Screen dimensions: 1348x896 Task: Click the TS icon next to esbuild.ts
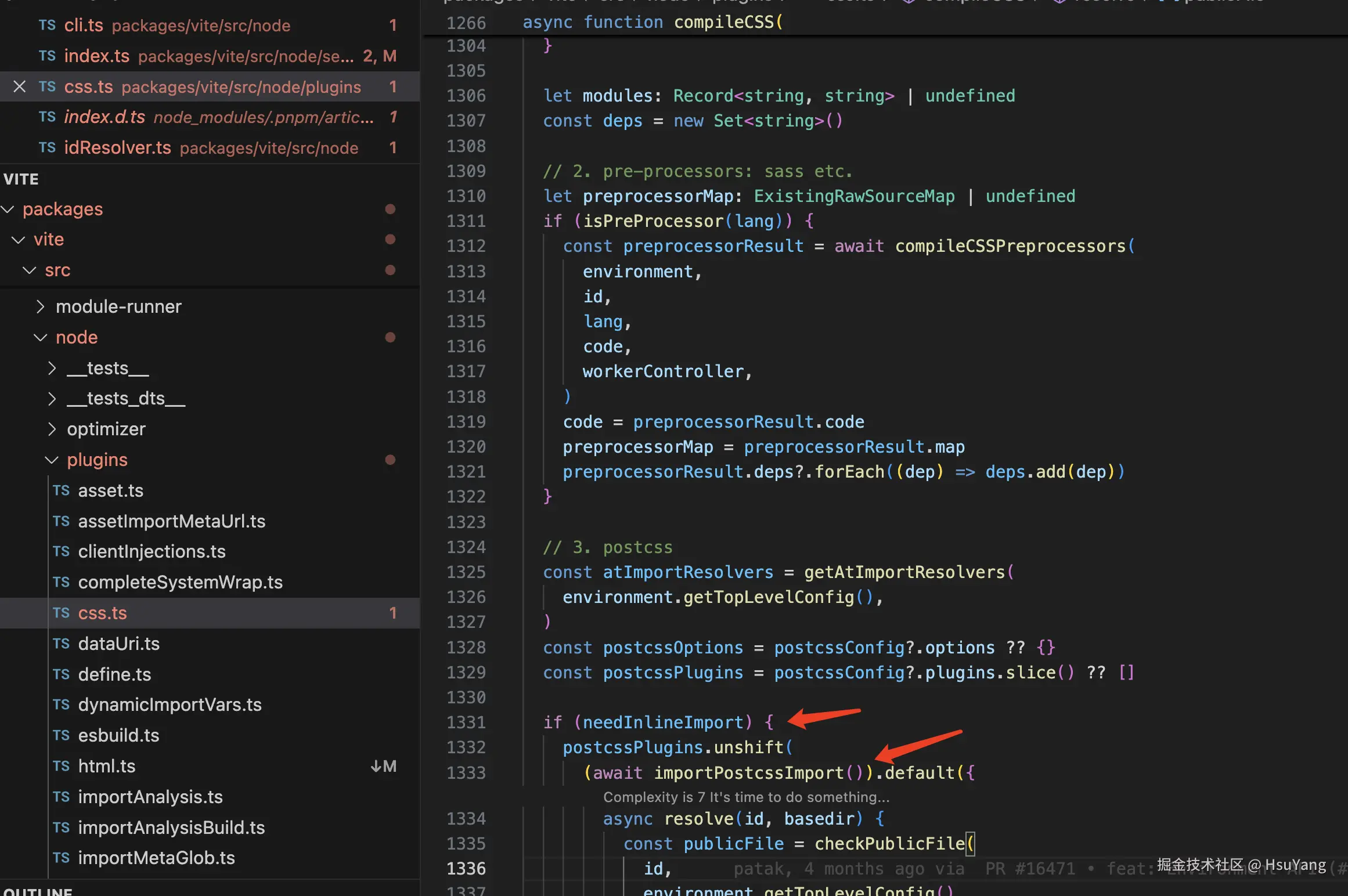coord(61,736)
